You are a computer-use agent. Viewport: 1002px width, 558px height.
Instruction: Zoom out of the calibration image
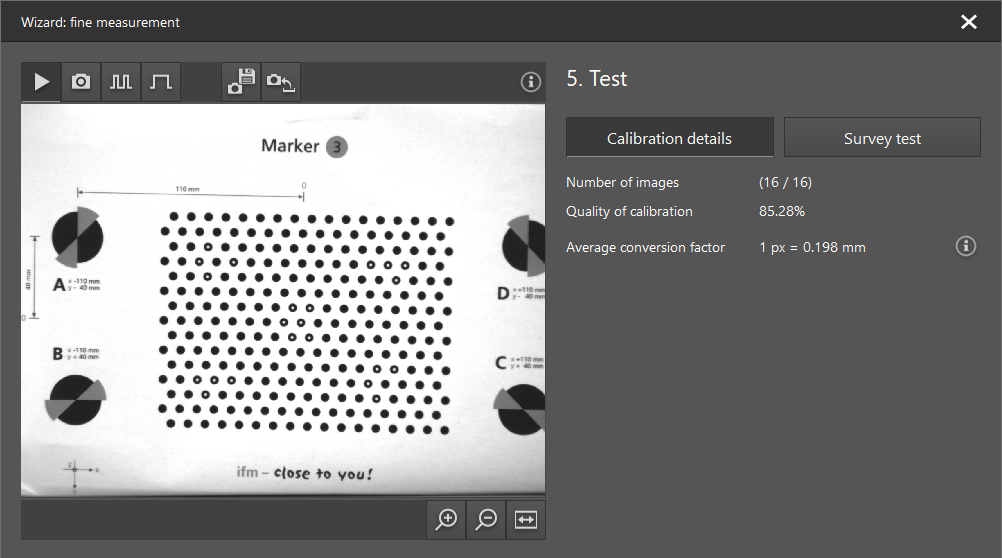click(x=487, y=519)
